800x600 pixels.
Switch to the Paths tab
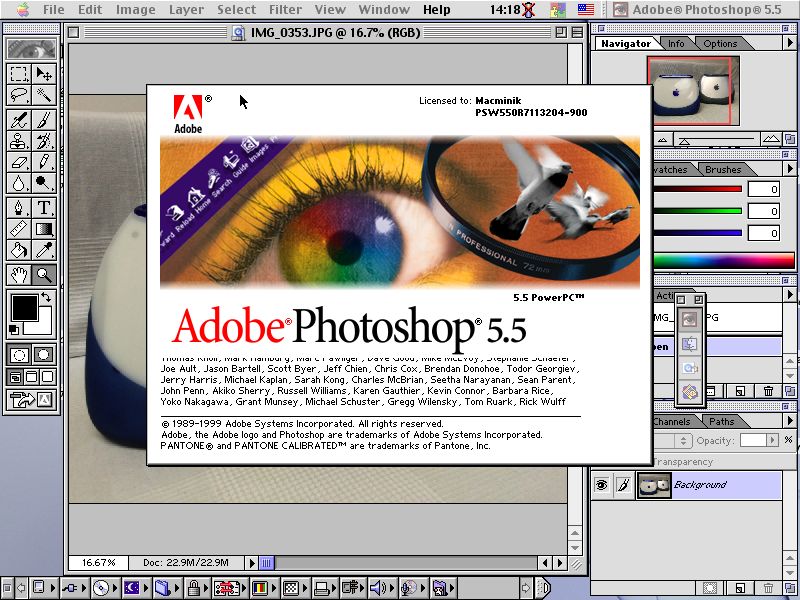coord(721,422)
